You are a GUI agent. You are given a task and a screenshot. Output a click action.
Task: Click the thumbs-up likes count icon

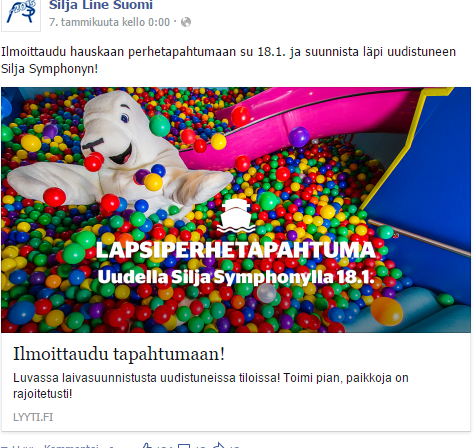pyautogui.click(x=146, y=446)
